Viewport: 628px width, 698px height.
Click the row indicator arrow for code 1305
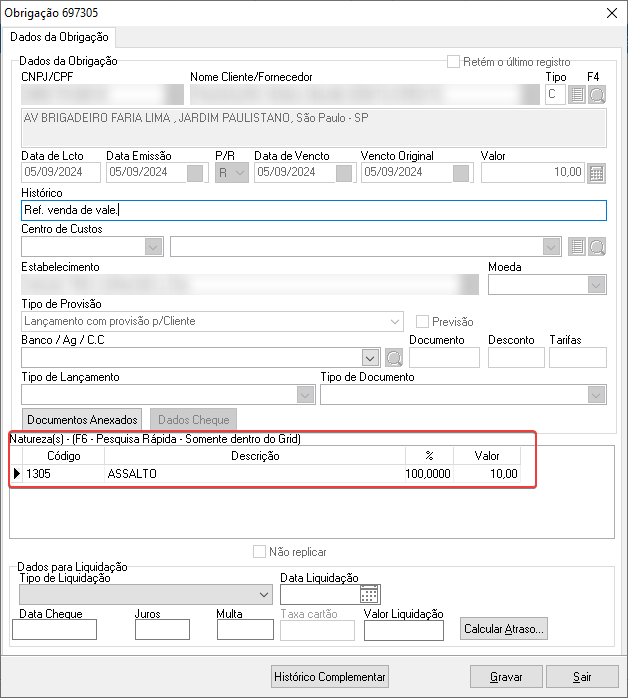16,474
